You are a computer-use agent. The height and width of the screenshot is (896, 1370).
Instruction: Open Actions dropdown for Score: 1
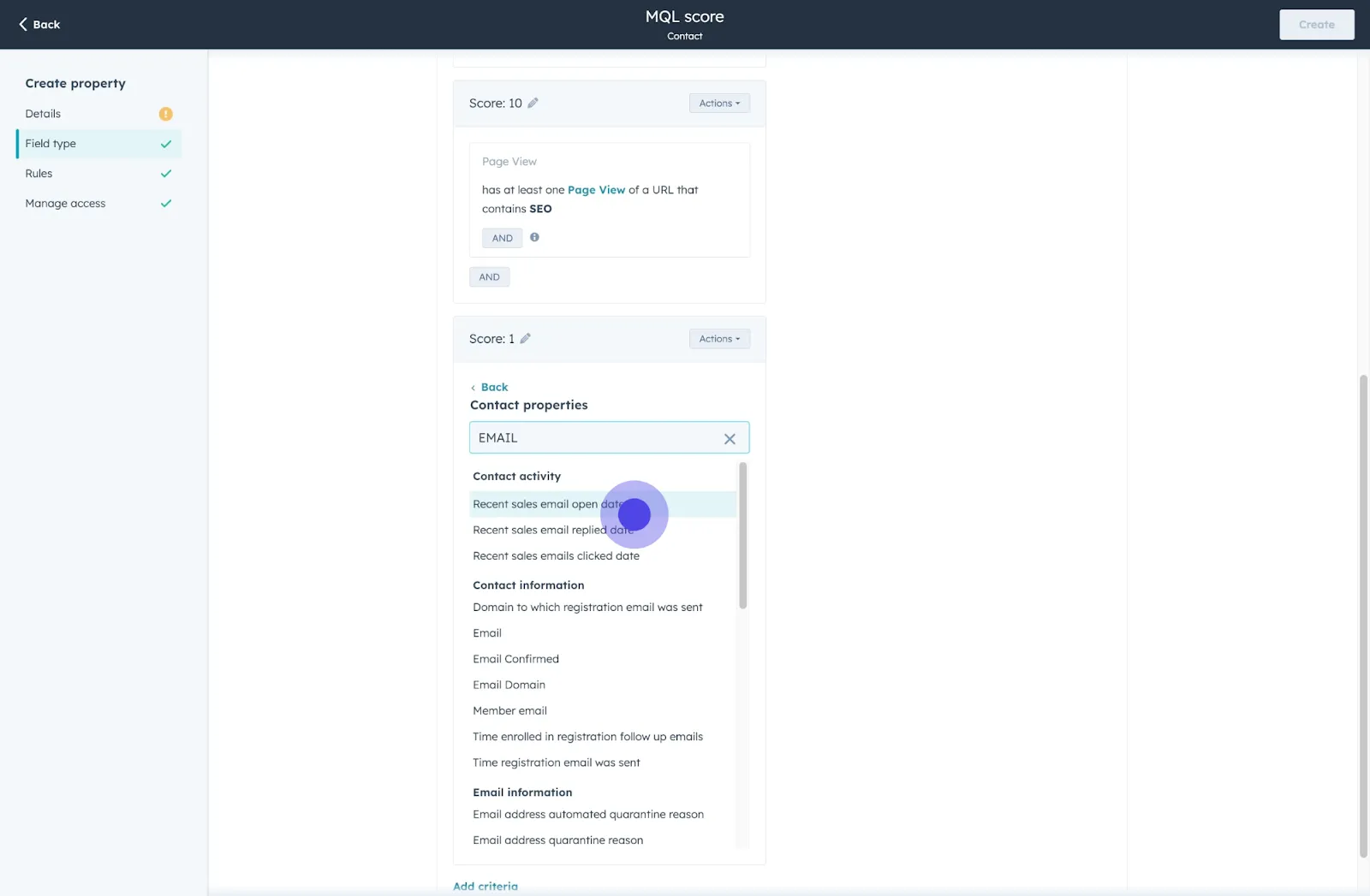point(719,338)
